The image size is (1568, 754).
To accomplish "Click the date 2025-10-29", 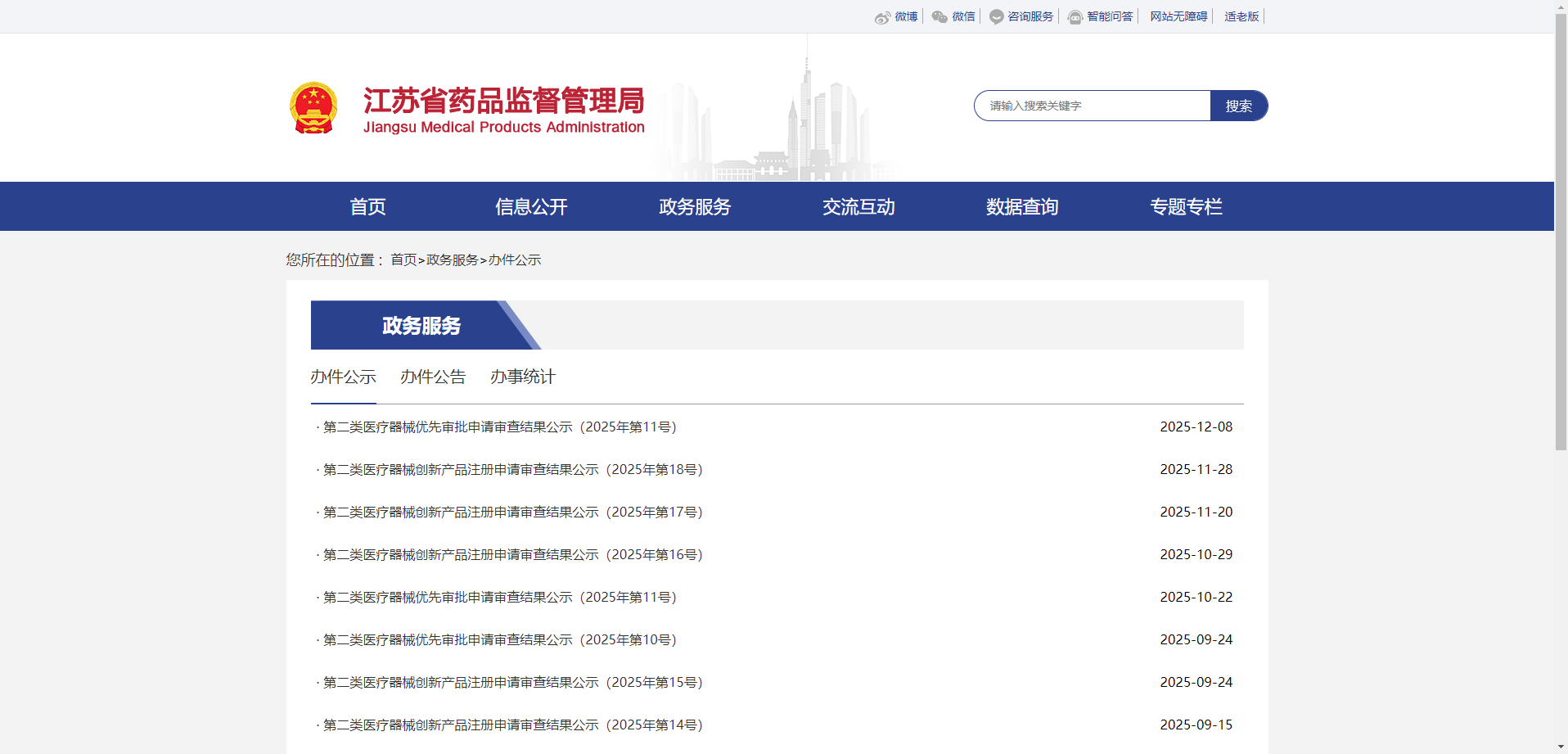I will click(x=1196, y=554).
